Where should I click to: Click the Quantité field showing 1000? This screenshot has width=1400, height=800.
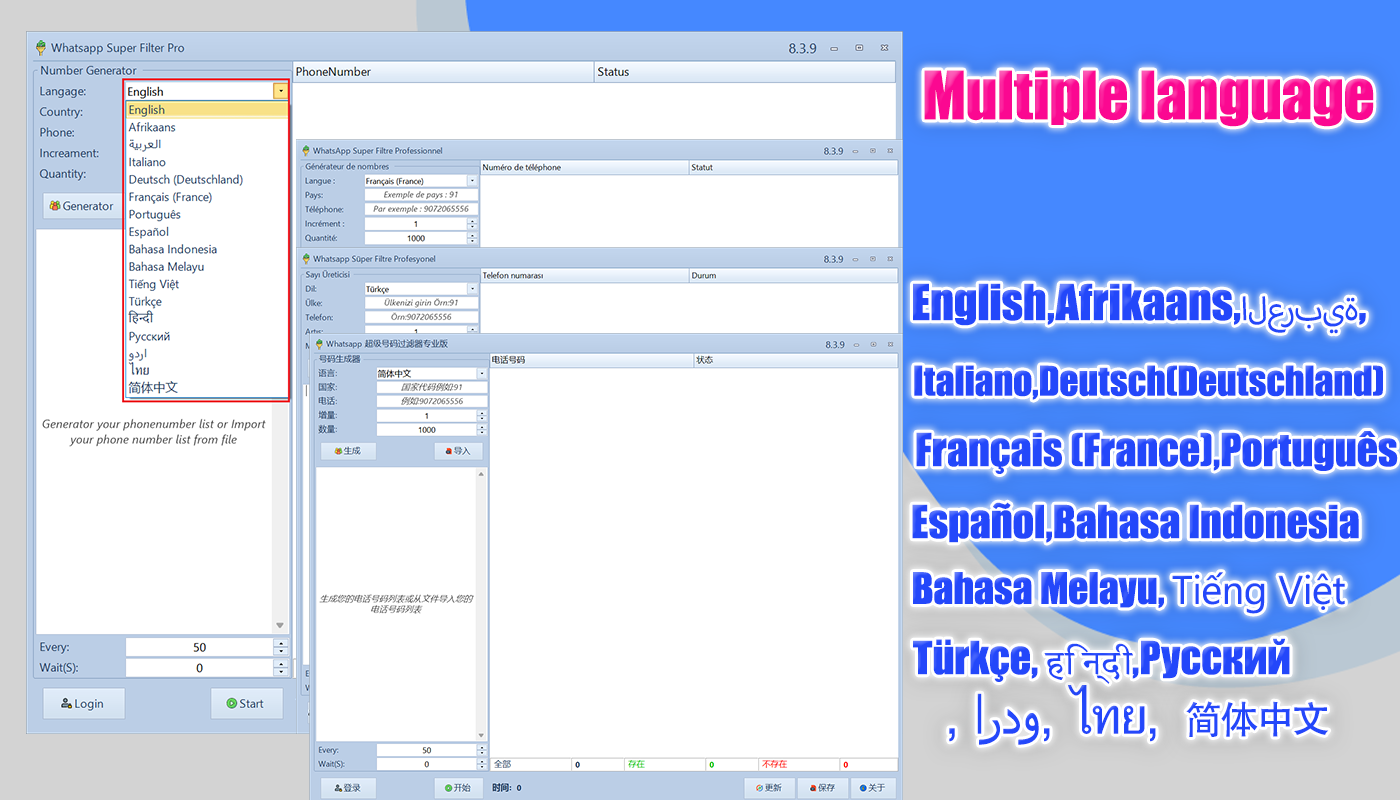[416, 238]
